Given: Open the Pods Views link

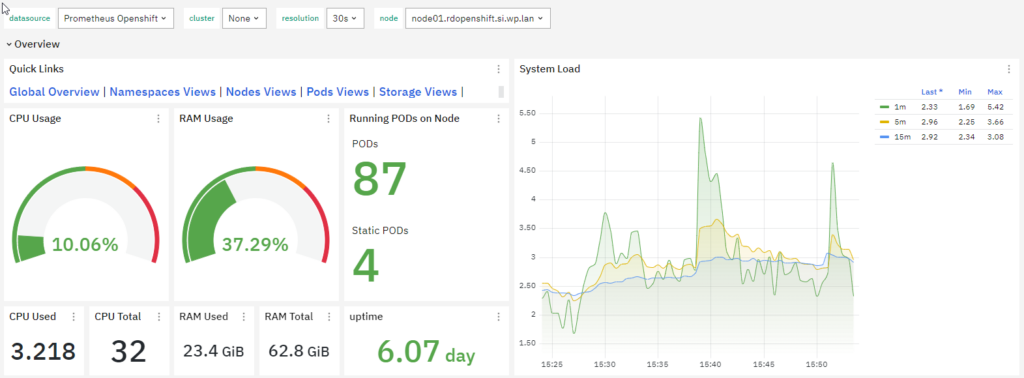Looking at the screenshot, I should click(338, 92).
